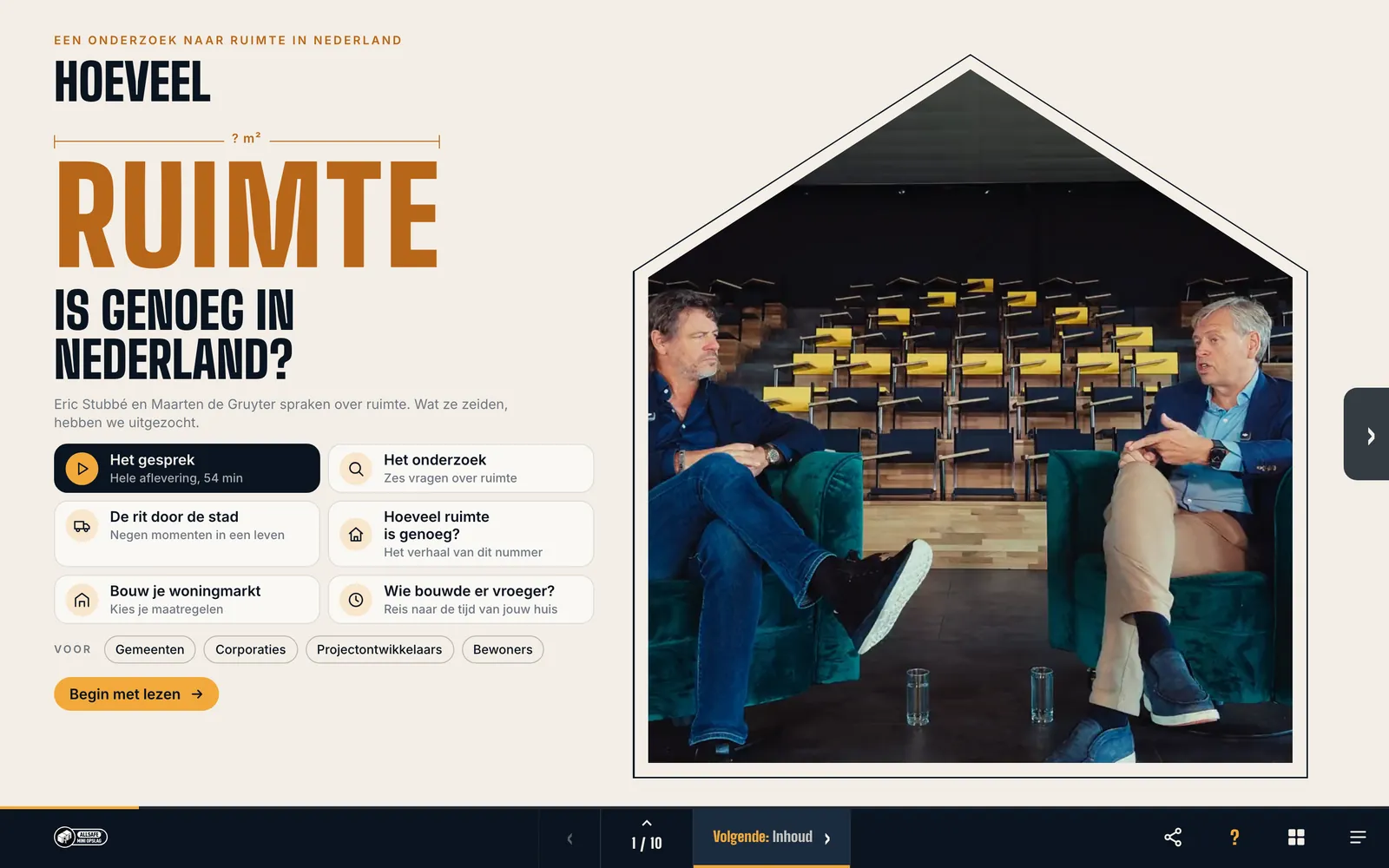
Task: Click Begin met lezen button
Action: tap(136, 694)
